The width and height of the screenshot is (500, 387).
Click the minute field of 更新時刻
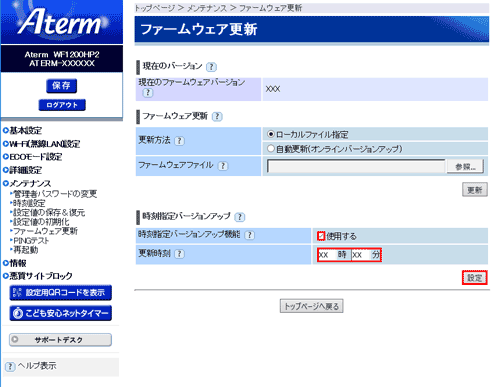[361, 255]
